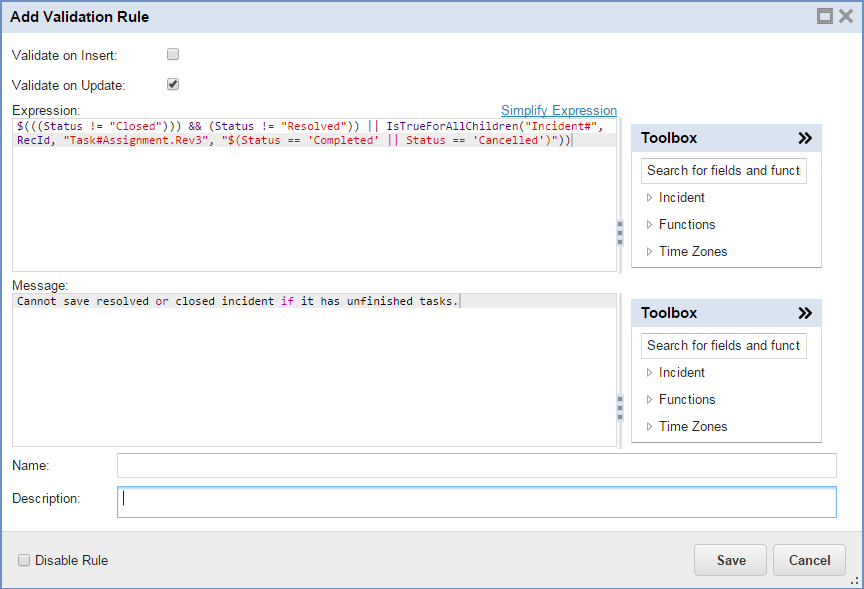The image size is (864, 589).
Task: Select the Time Zones label in Expression Toolbox
Action: 693,251
